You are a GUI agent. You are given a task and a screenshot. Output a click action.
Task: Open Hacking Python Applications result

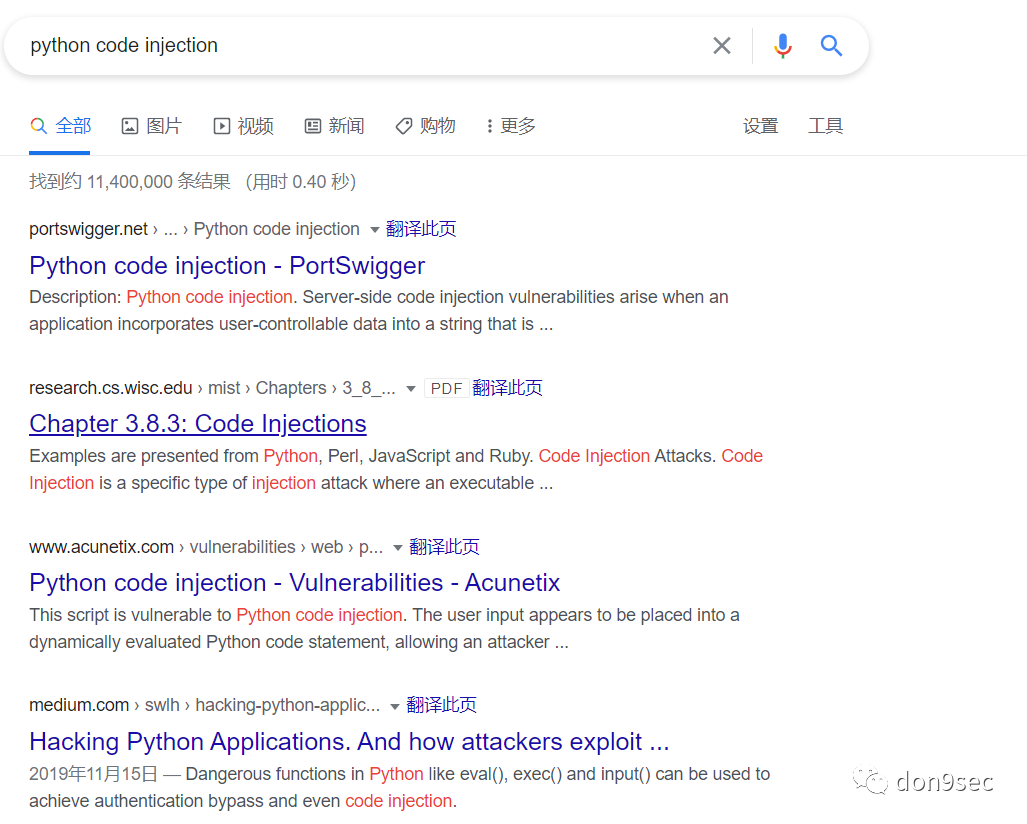(x=349, y=742)
